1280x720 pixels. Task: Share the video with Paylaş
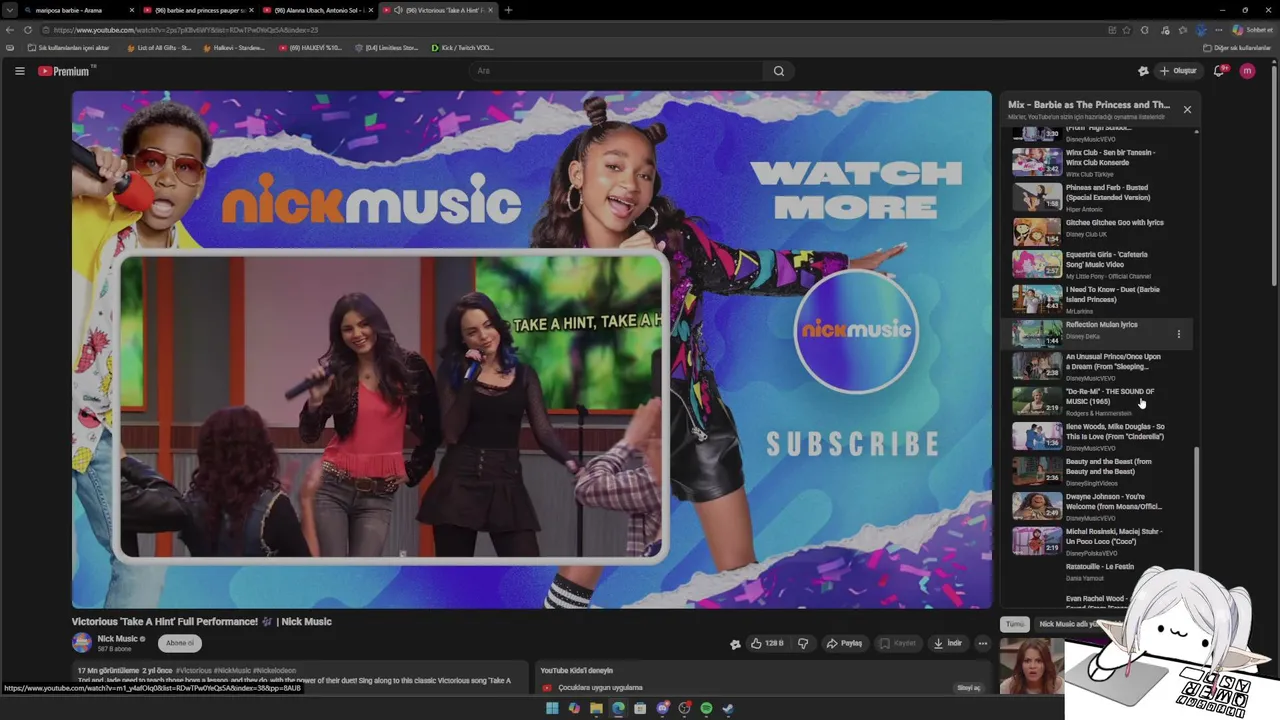844,644
